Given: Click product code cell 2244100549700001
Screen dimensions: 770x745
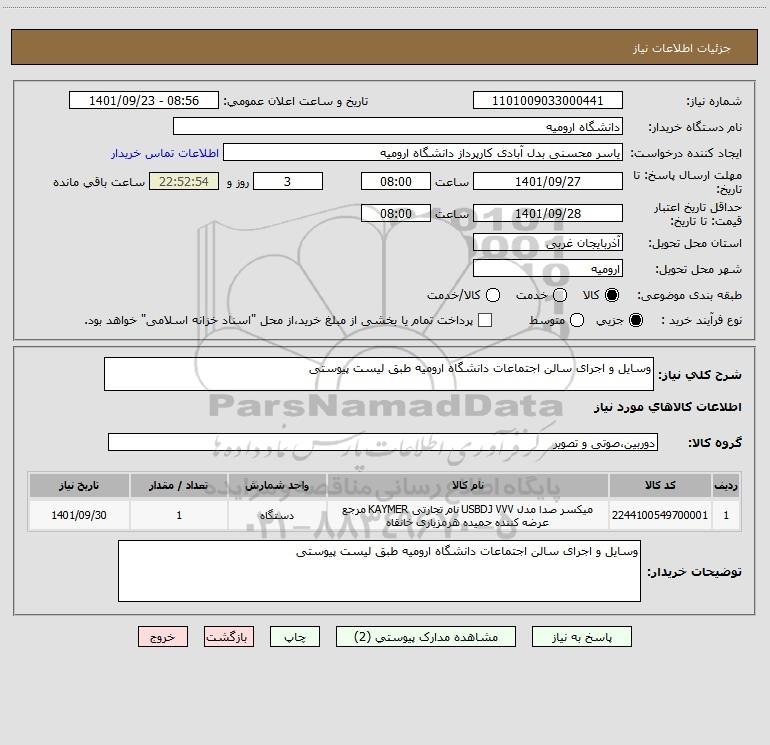Looking at the screenshot, I should 660,515.
